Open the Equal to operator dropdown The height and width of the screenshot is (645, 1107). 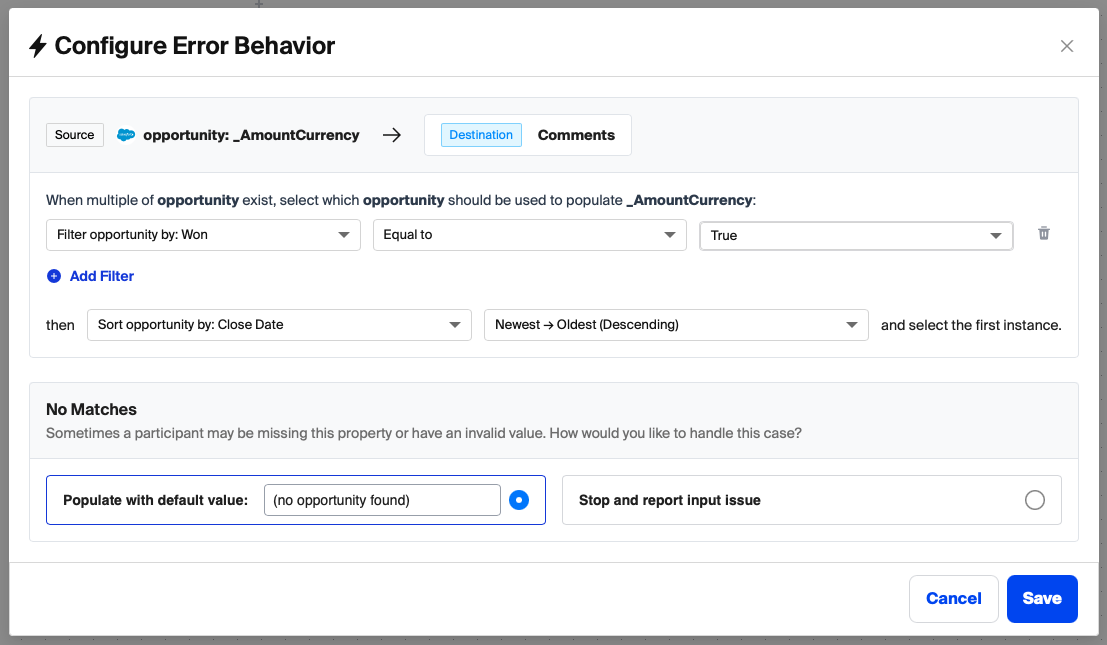click(x=529, y=235)
